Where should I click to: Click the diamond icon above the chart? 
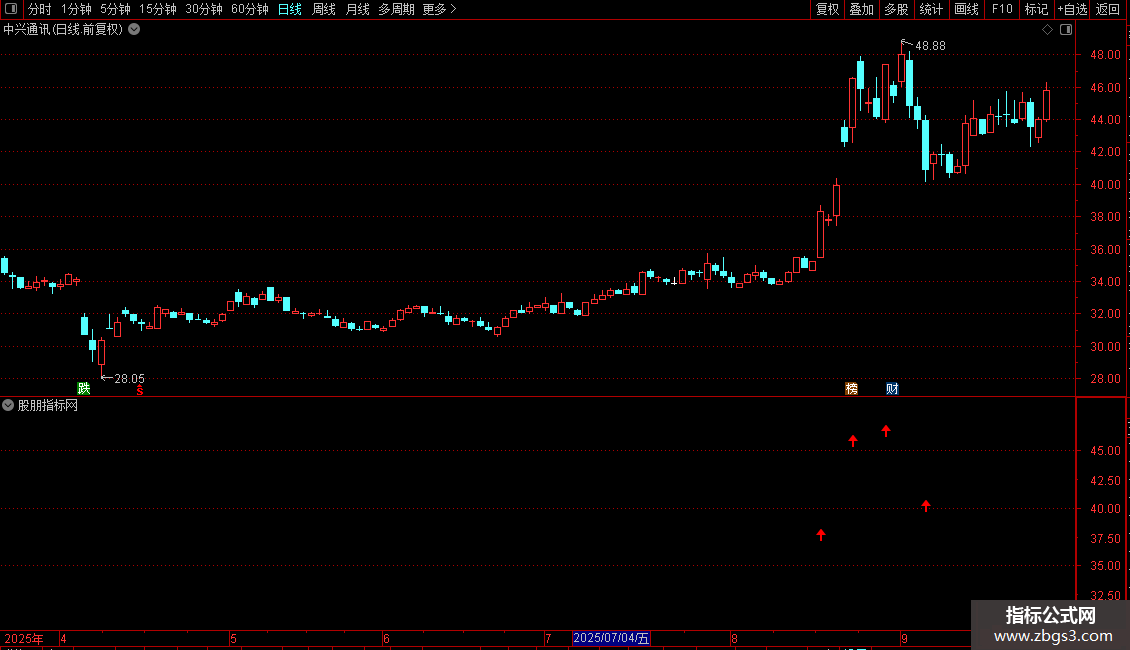click(1048, 30)
